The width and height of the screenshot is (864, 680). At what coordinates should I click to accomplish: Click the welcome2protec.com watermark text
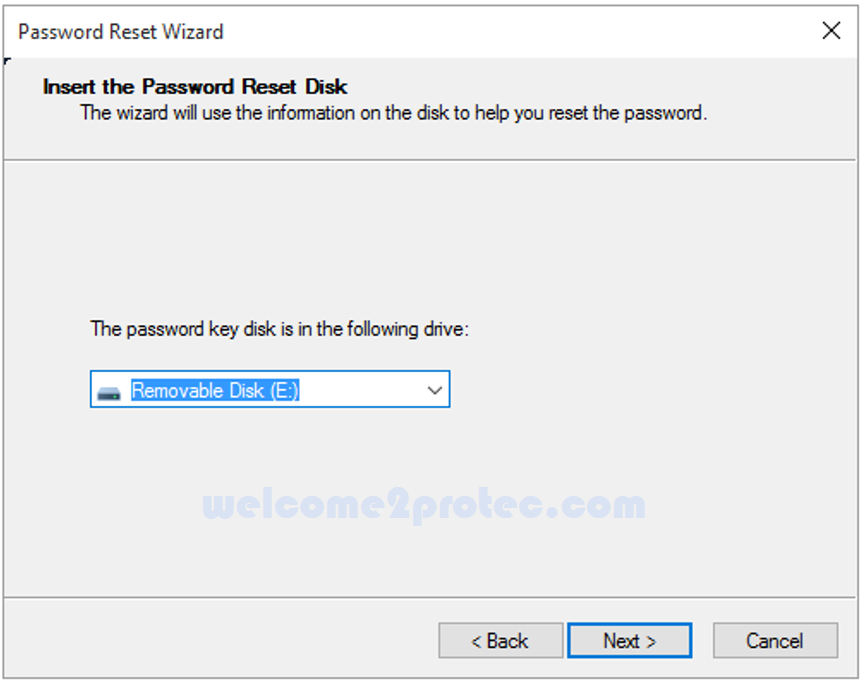pos(424,504)
